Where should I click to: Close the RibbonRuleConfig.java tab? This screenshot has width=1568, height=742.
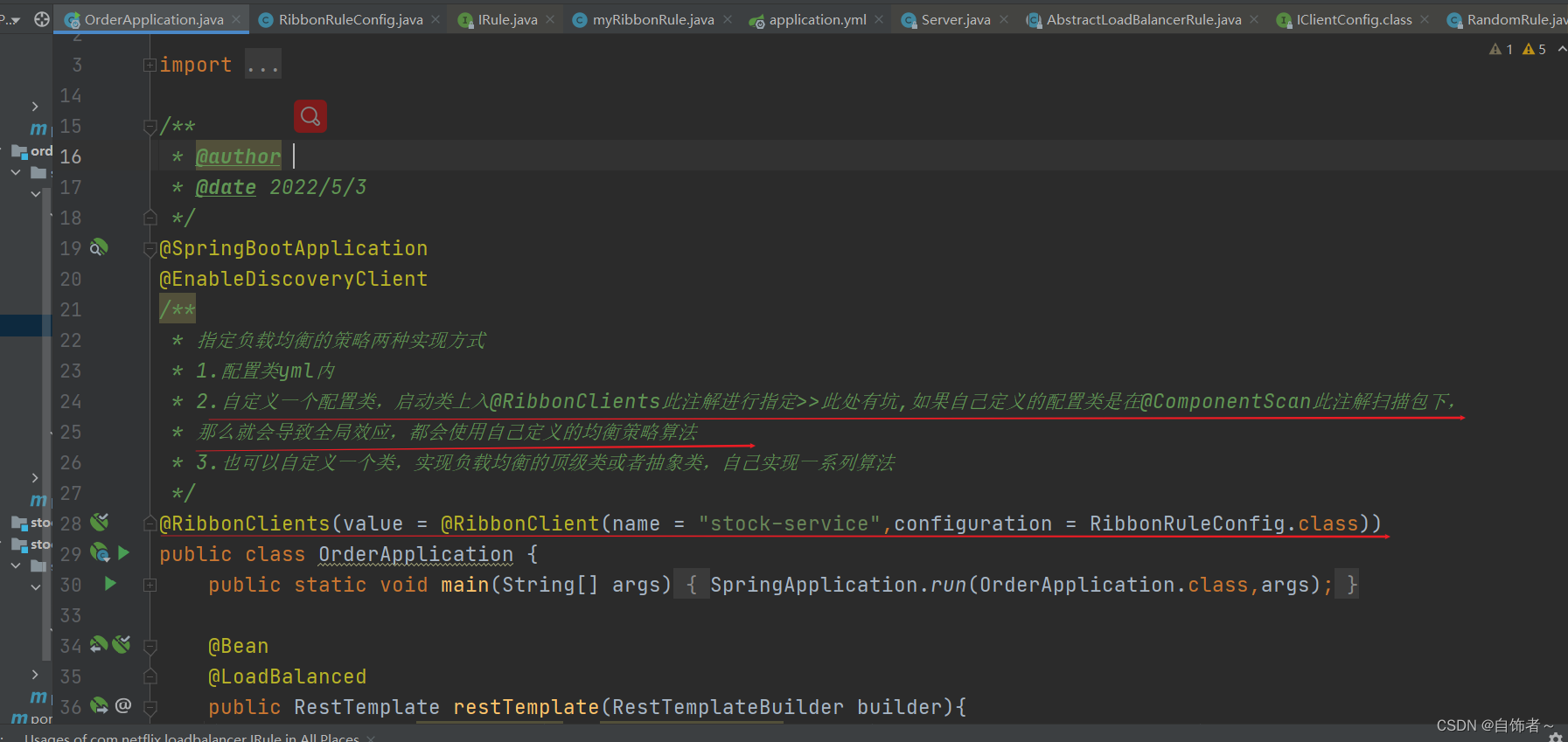(x=436, y=19)
